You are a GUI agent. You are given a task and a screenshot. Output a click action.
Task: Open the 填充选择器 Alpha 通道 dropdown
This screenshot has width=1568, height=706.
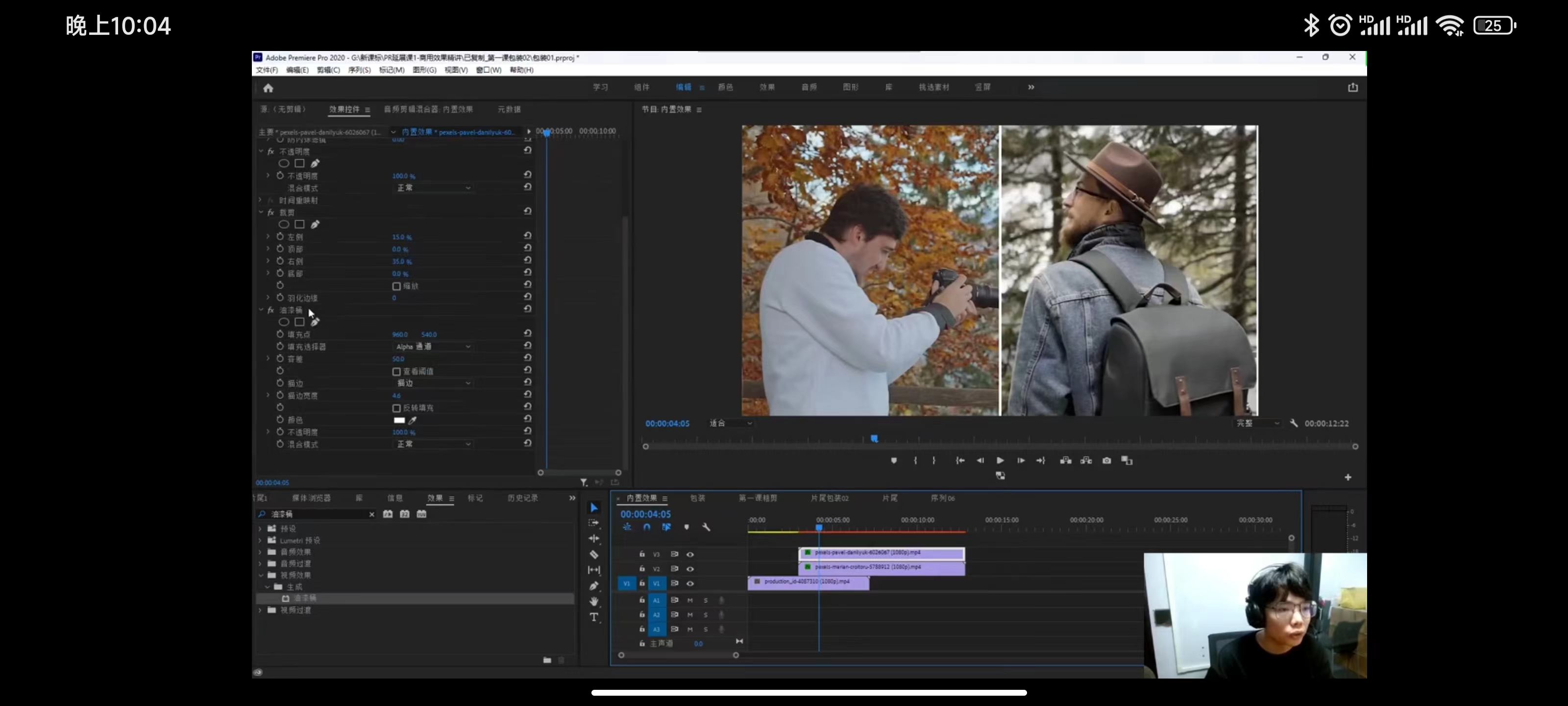point(433,347)
